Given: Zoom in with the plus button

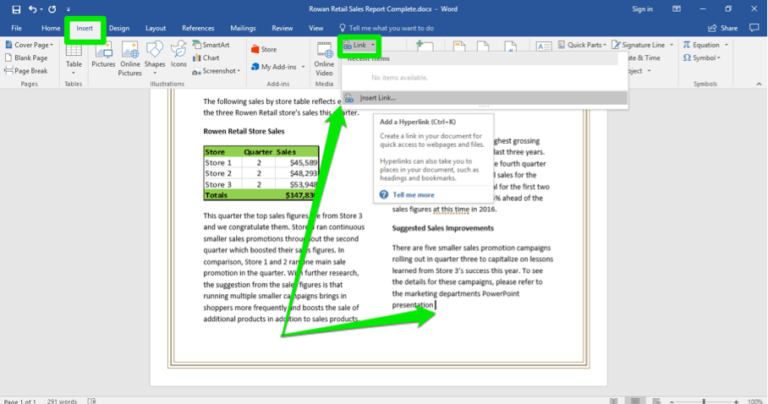Looking at the screenshot, I should pyautogui.click(x=736, y=402).
